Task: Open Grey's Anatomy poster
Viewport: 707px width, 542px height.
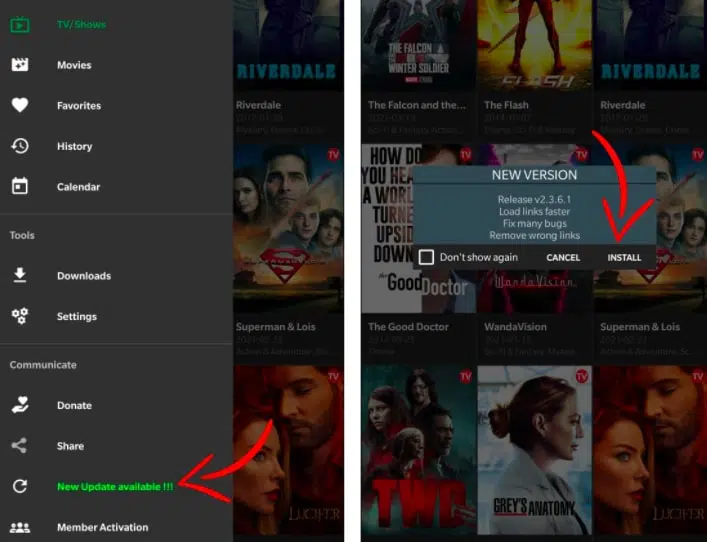Action: coord(535,450)
